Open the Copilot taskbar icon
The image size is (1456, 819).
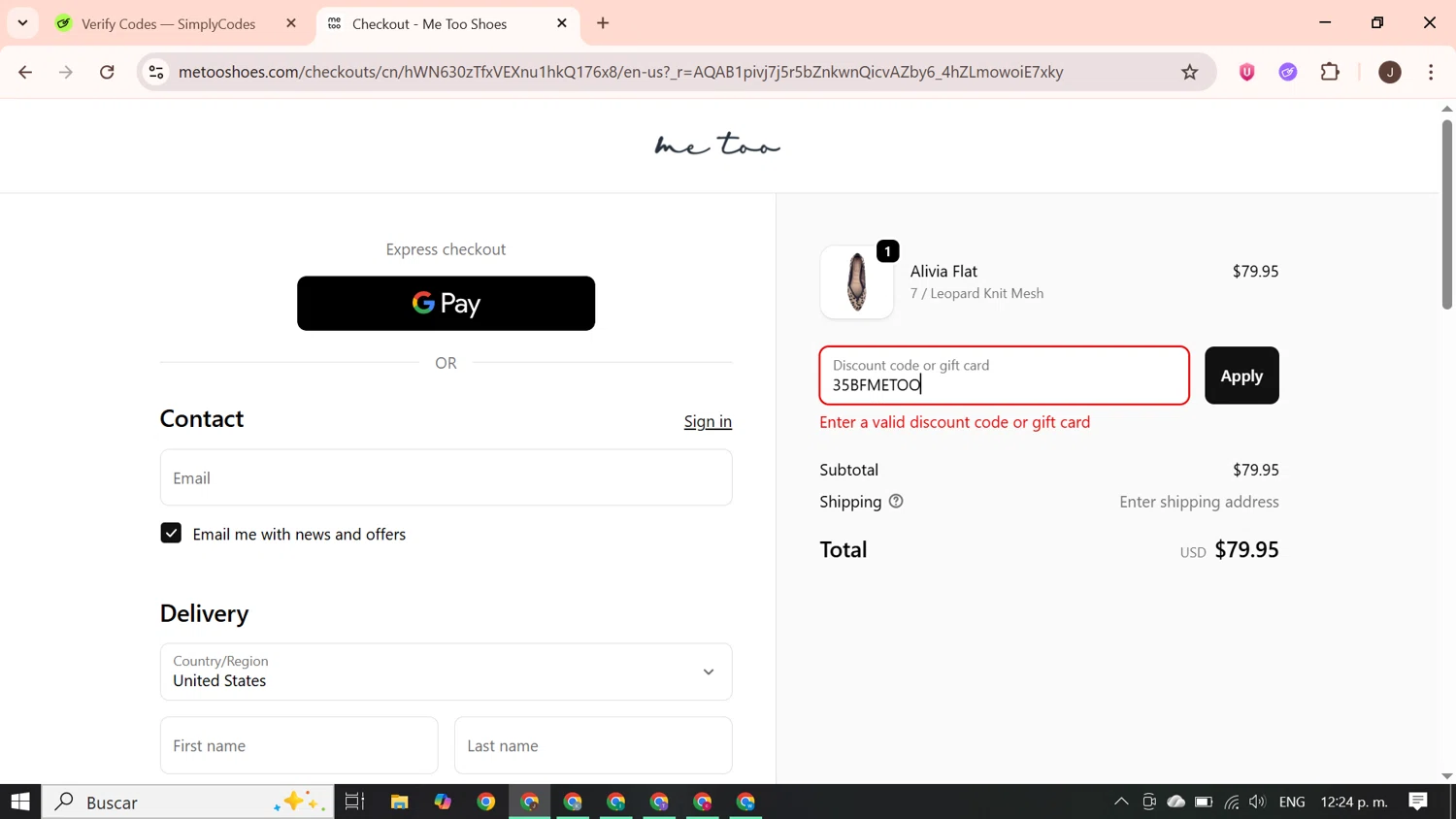click(x=443, y=802)
